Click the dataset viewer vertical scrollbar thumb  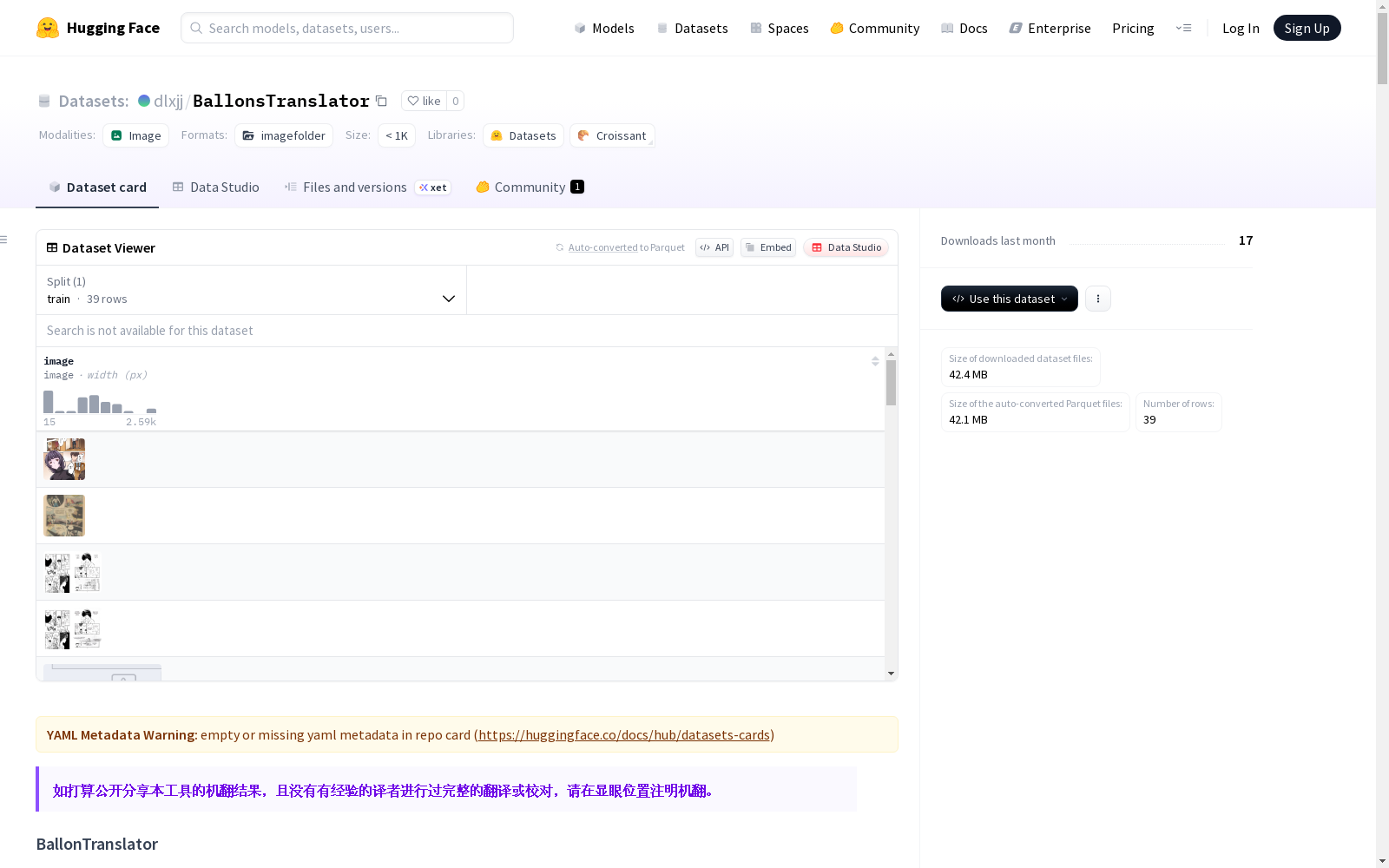(891, 383)
